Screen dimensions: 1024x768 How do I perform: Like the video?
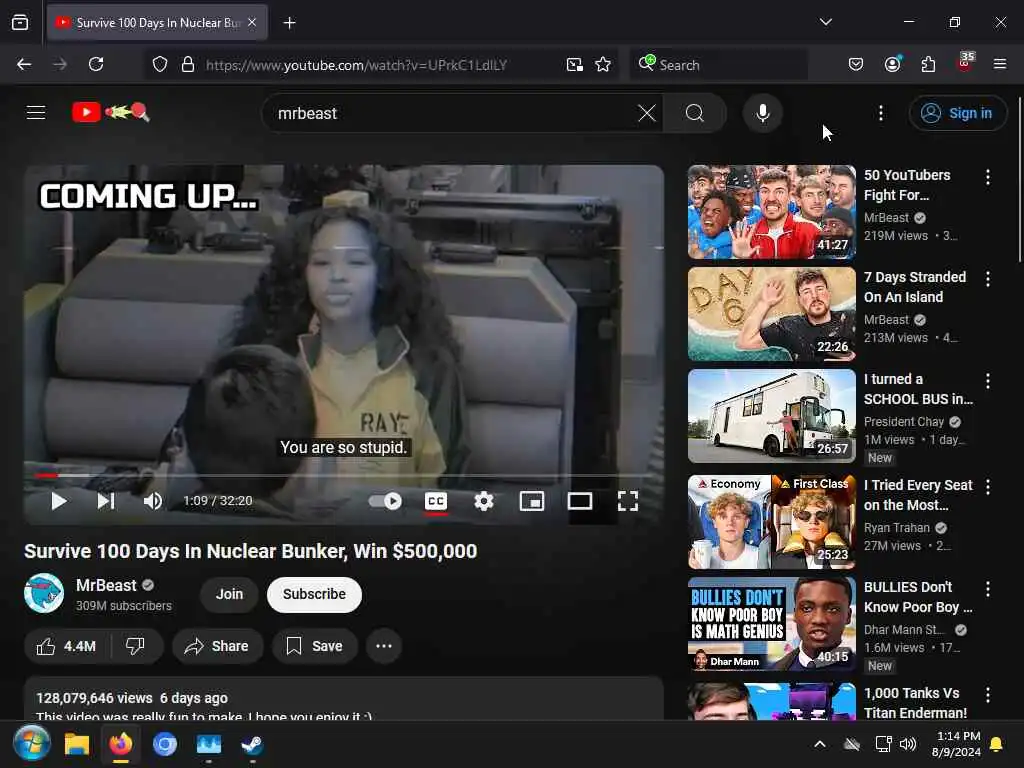(66, 646)
